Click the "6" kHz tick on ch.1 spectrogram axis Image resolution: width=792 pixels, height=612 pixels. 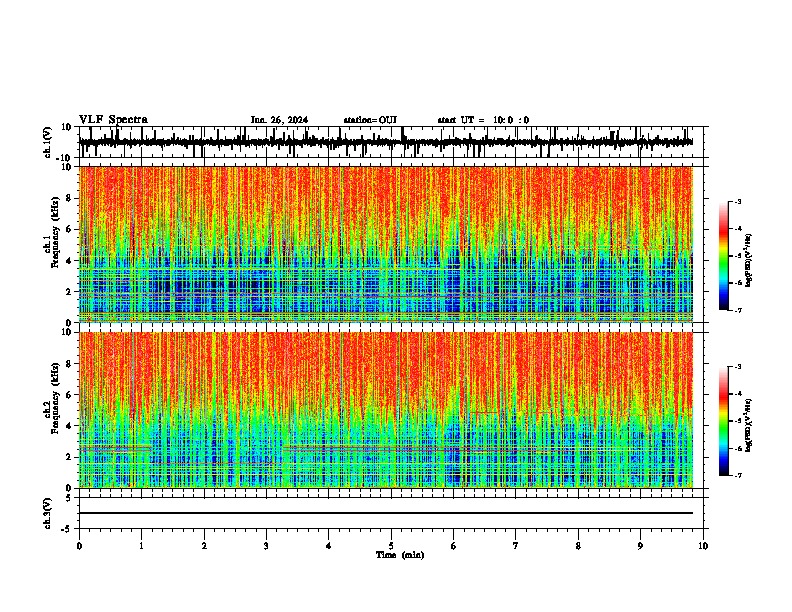tap(71, 229)
